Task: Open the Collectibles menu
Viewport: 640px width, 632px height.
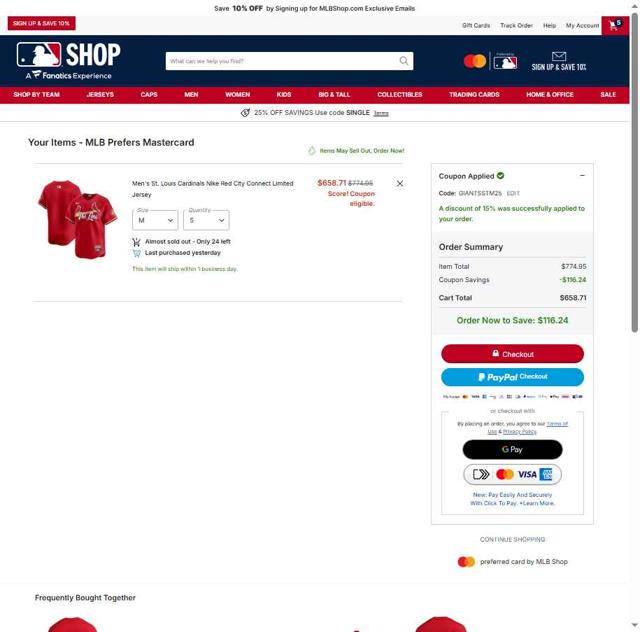Action: [400, 95]
